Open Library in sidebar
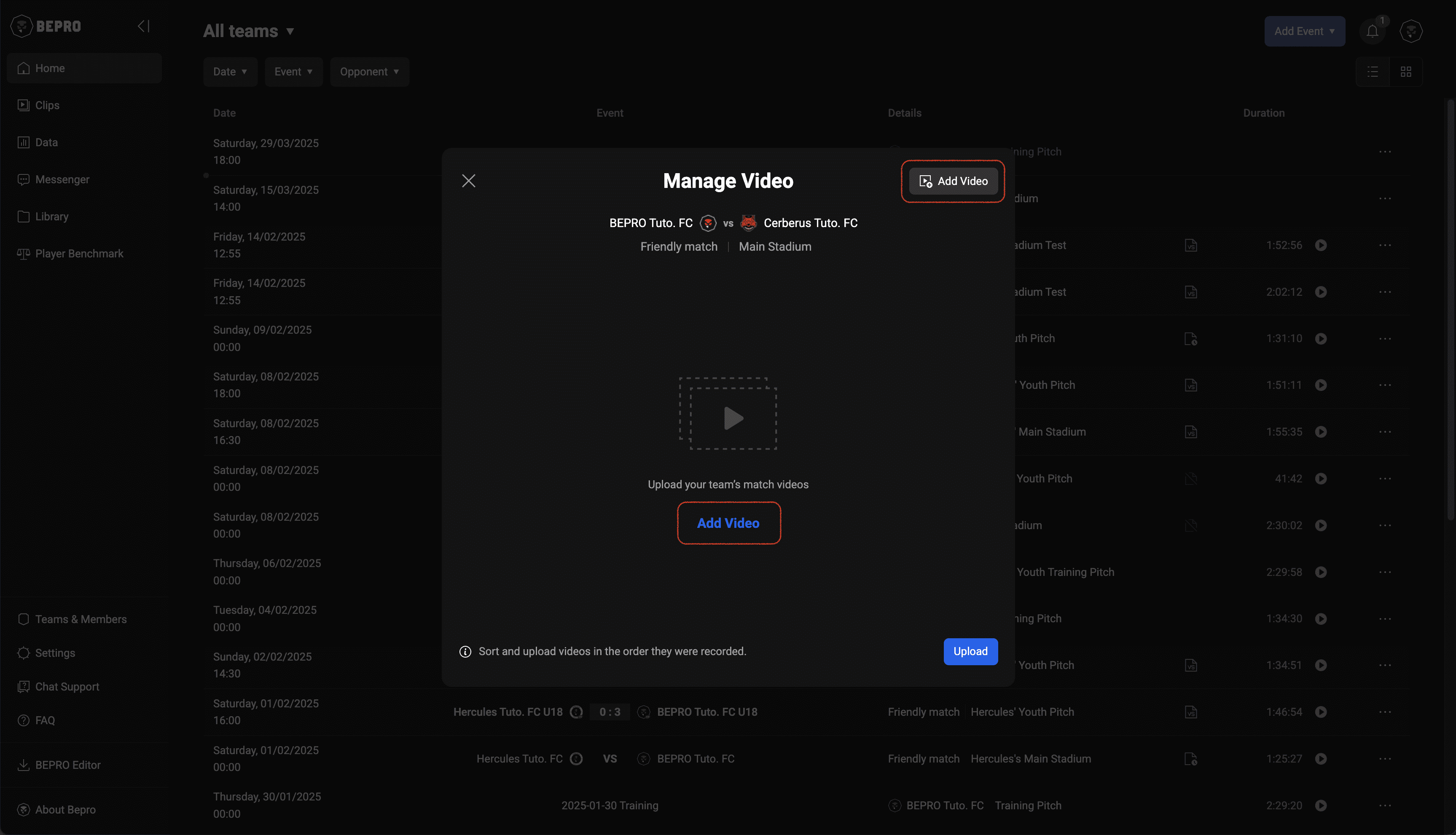This screenshot has height=835, width=1456. click(84, 217)
